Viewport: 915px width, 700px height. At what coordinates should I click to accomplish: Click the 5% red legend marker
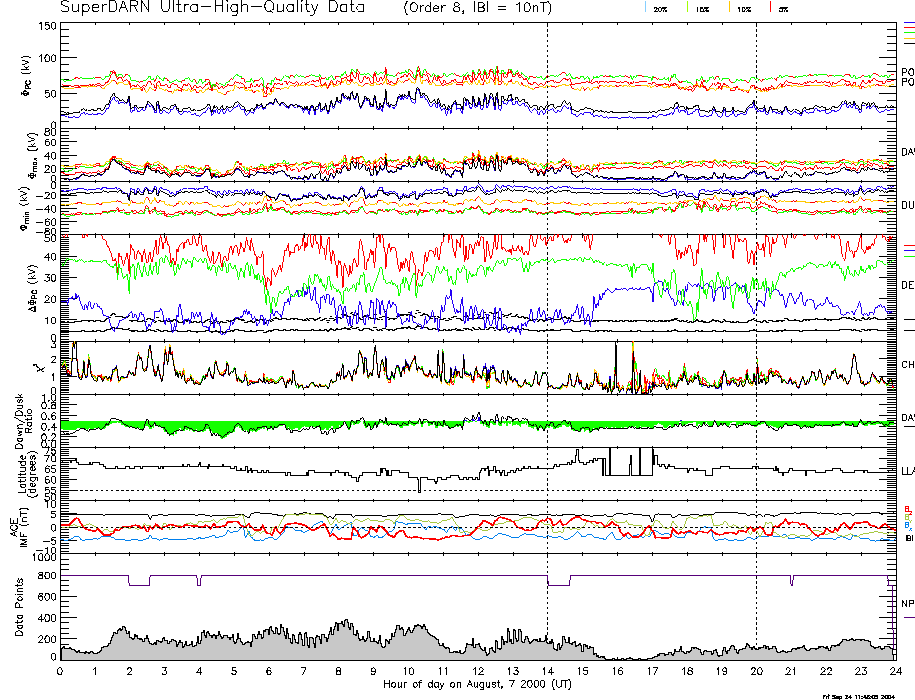tap(771, 8)
